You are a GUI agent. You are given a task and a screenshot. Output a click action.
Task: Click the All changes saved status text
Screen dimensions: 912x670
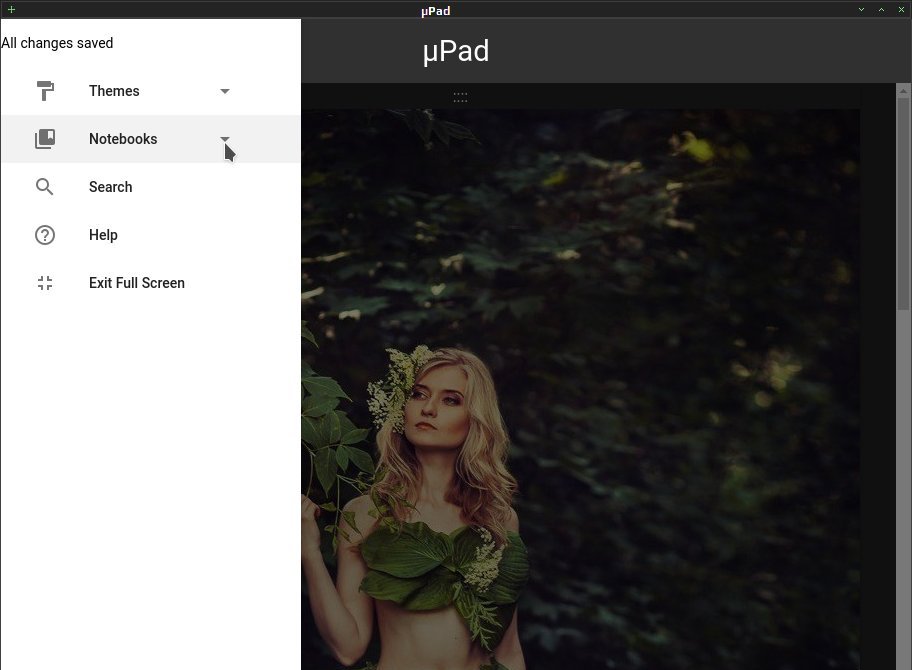57,43
